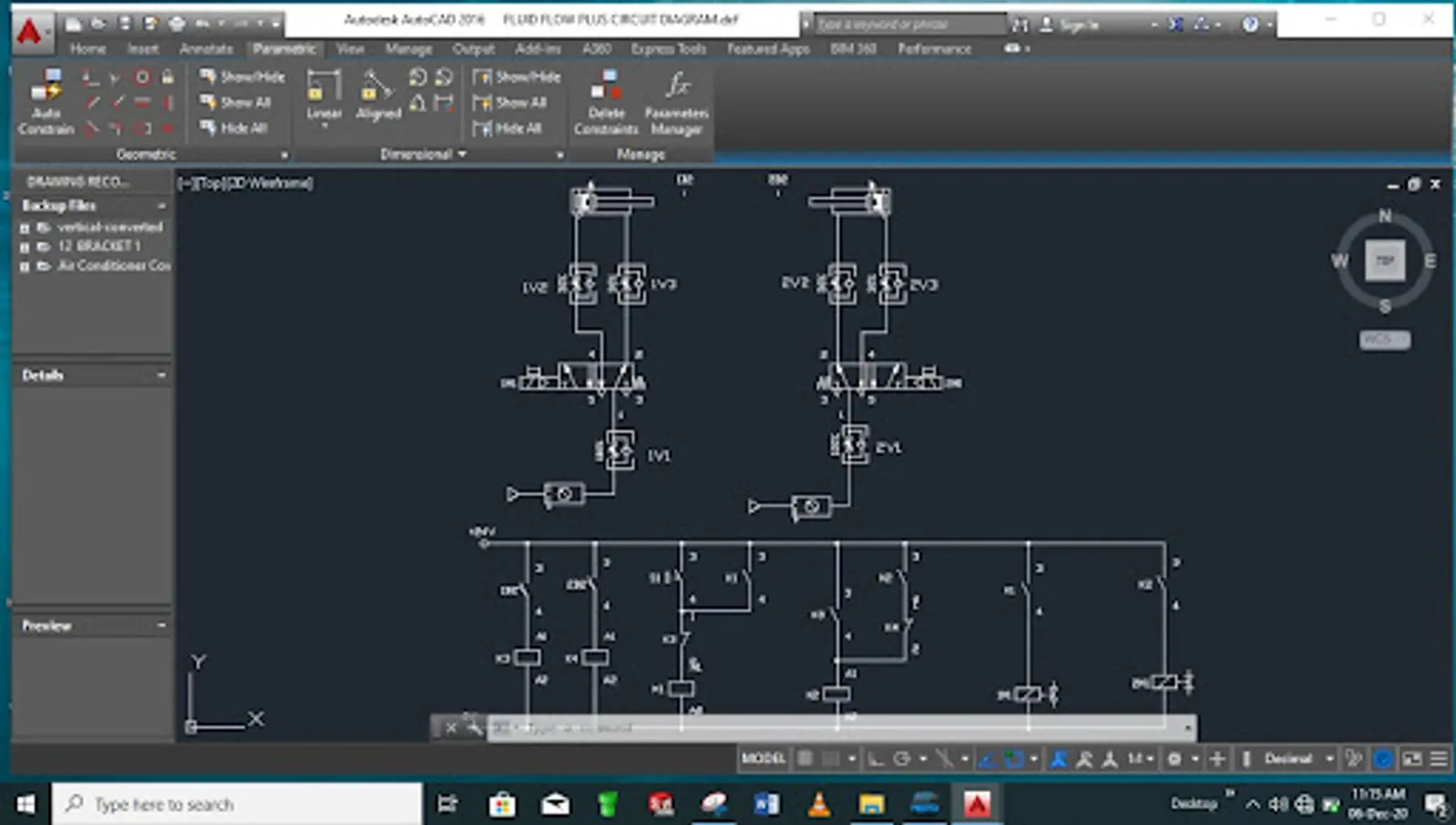Image resolution: width=1456 pixels, height=825 pixels.
Task: Click Hide All in the Geometric panel
Action: point(235,128)
